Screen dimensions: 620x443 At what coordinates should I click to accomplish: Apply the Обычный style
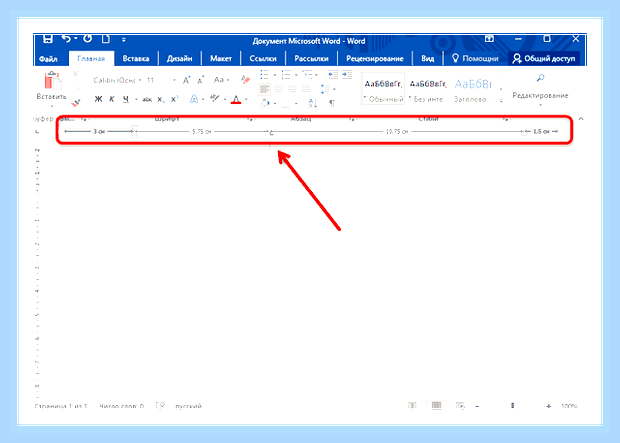(x=383, y=89)
